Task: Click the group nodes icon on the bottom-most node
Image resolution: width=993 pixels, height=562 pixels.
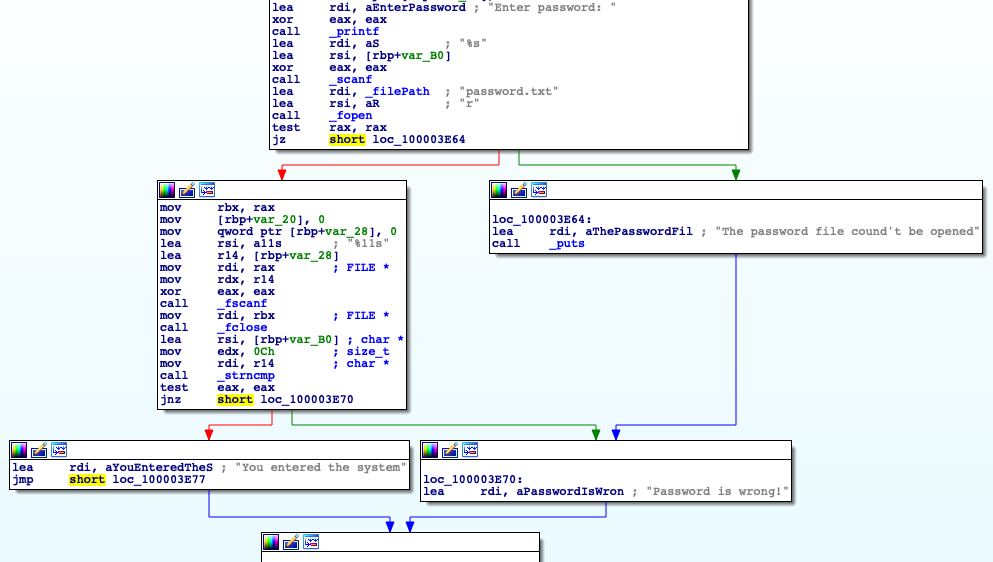Action: (x=311, y=542)
